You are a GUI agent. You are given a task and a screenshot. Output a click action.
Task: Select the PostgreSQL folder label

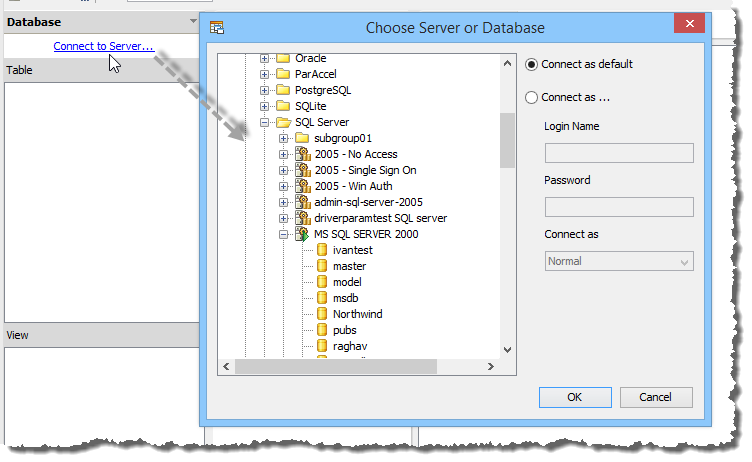click(x=323, y=90)
